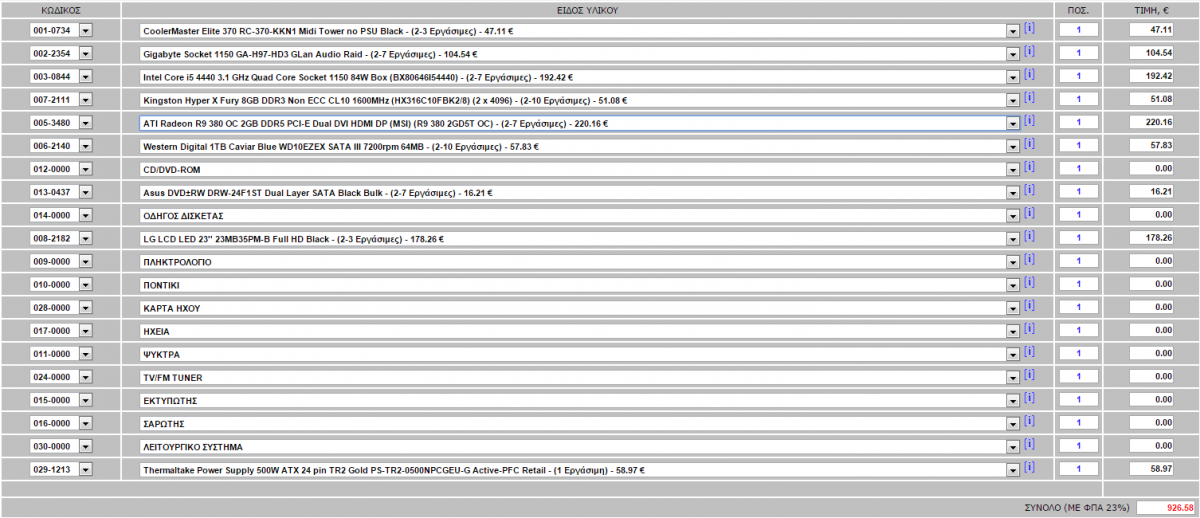Select price field showing 57.83
This screenshot has height=518, width=1200.
point(1152,145)
